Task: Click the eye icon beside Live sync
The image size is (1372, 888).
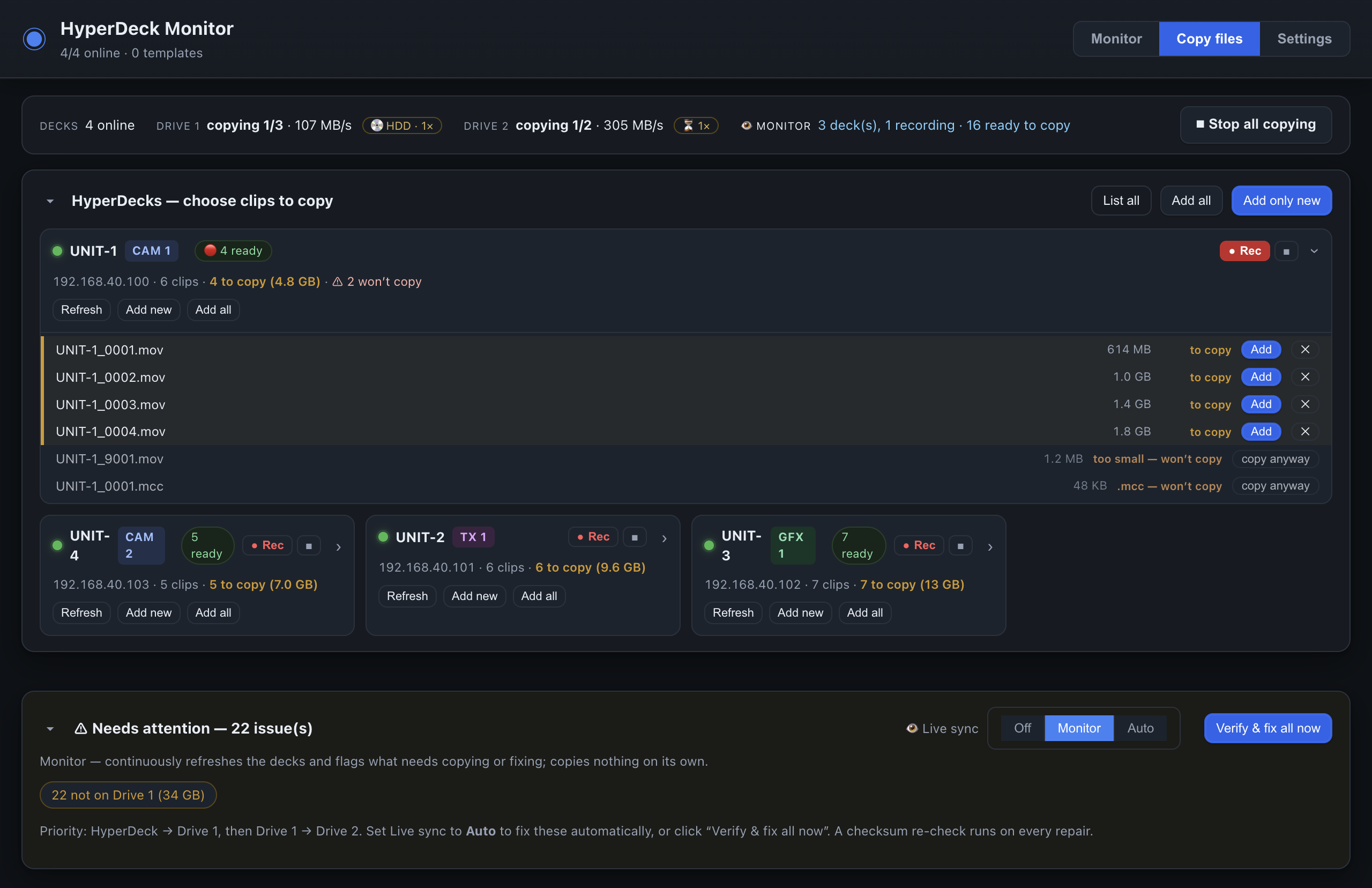Action: pos(912,728)
